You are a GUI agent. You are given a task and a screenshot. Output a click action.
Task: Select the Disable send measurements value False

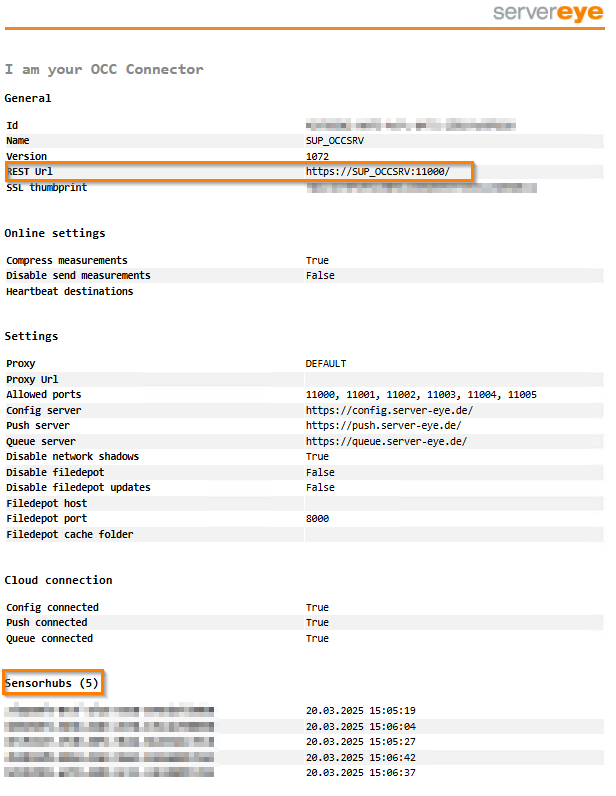[320, 275]
